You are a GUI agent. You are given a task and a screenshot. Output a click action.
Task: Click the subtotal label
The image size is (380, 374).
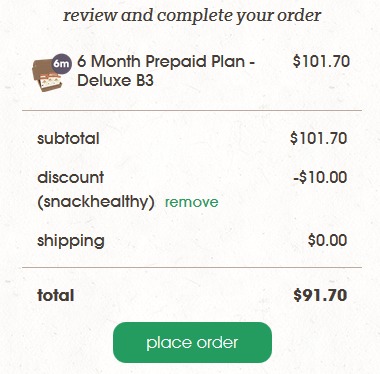68,138
